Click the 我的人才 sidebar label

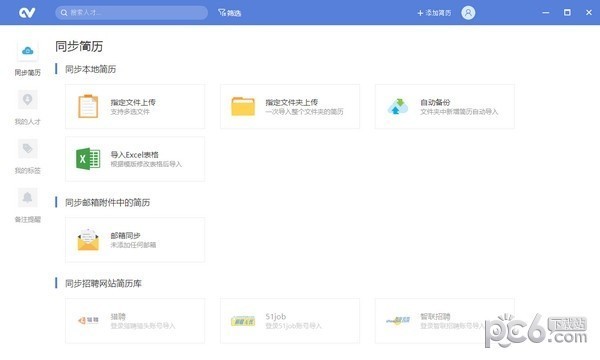pyautogui.click(x=28, y=122)
